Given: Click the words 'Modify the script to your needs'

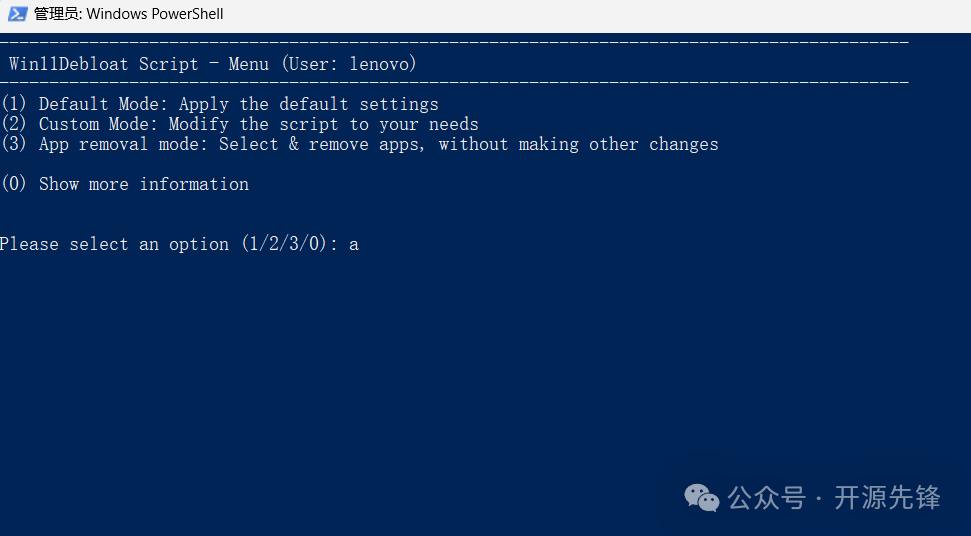Looking at the screenshot, I should [x=324, y=124].
